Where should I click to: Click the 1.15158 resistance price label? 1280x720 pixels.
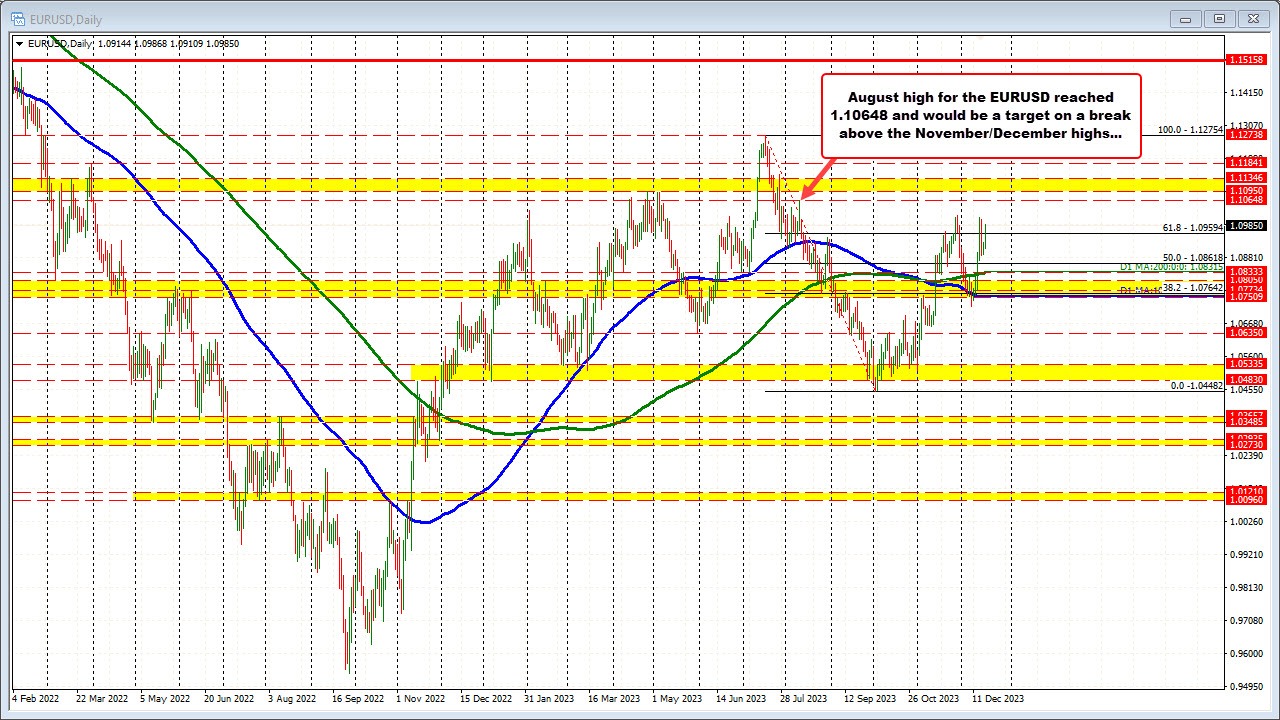click(x=1244, y=60)
